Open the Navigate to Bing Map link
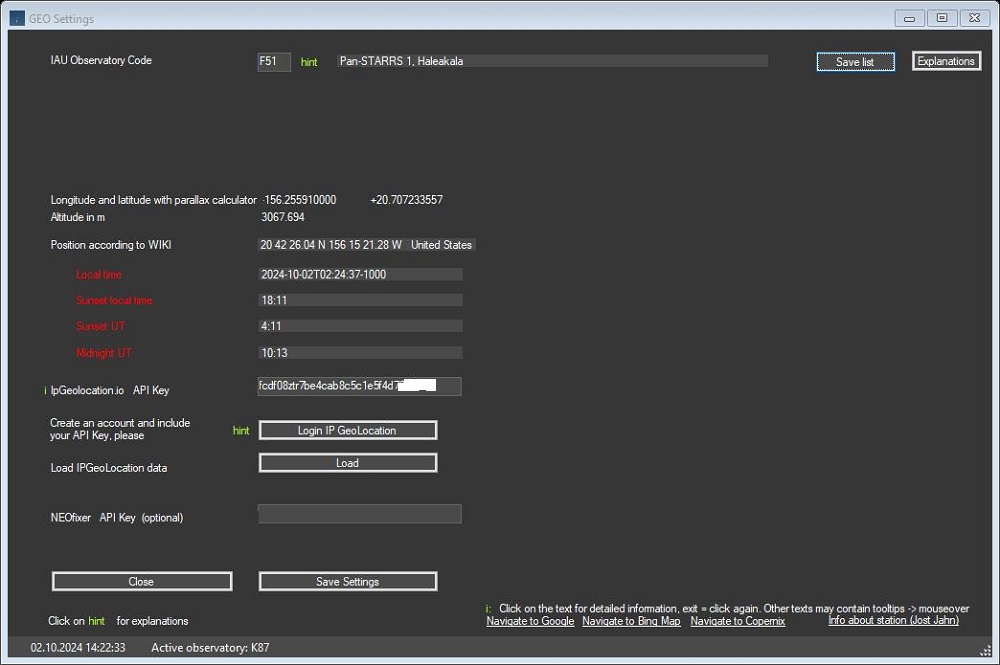1000x665 pixels. (631, 621)
